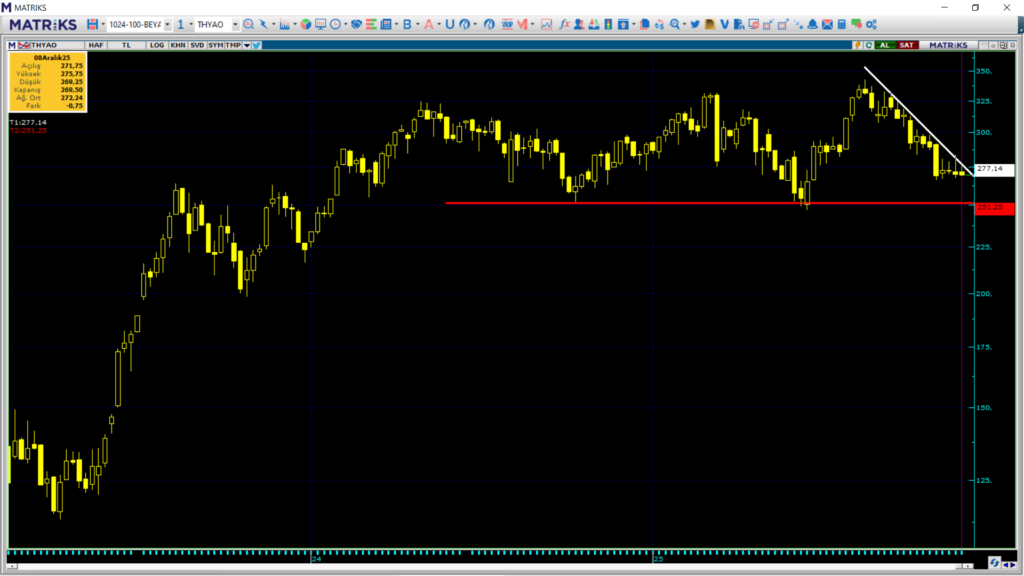
Task: Click the colored pie chart icon
Action: (306, 24)
